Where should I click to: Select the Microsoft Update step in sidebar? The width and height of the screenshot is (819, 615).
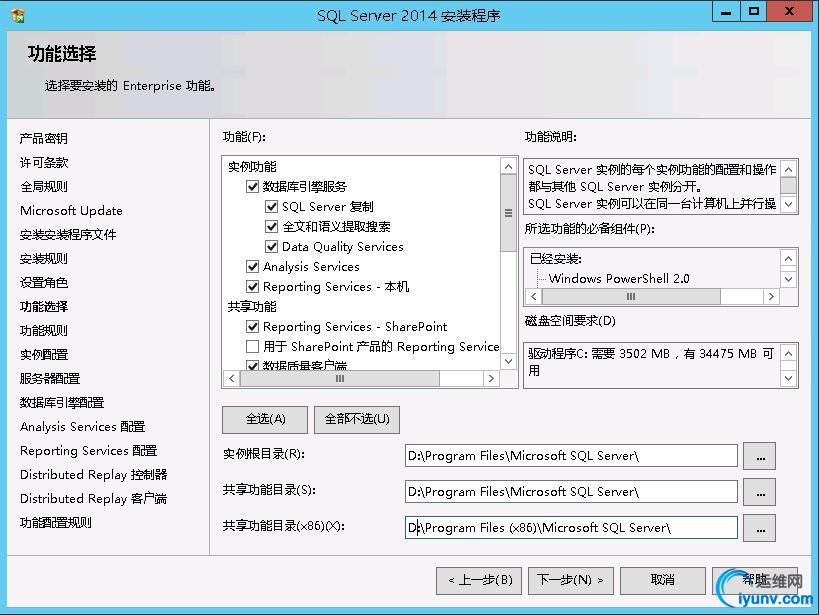[x=72, y=211]
